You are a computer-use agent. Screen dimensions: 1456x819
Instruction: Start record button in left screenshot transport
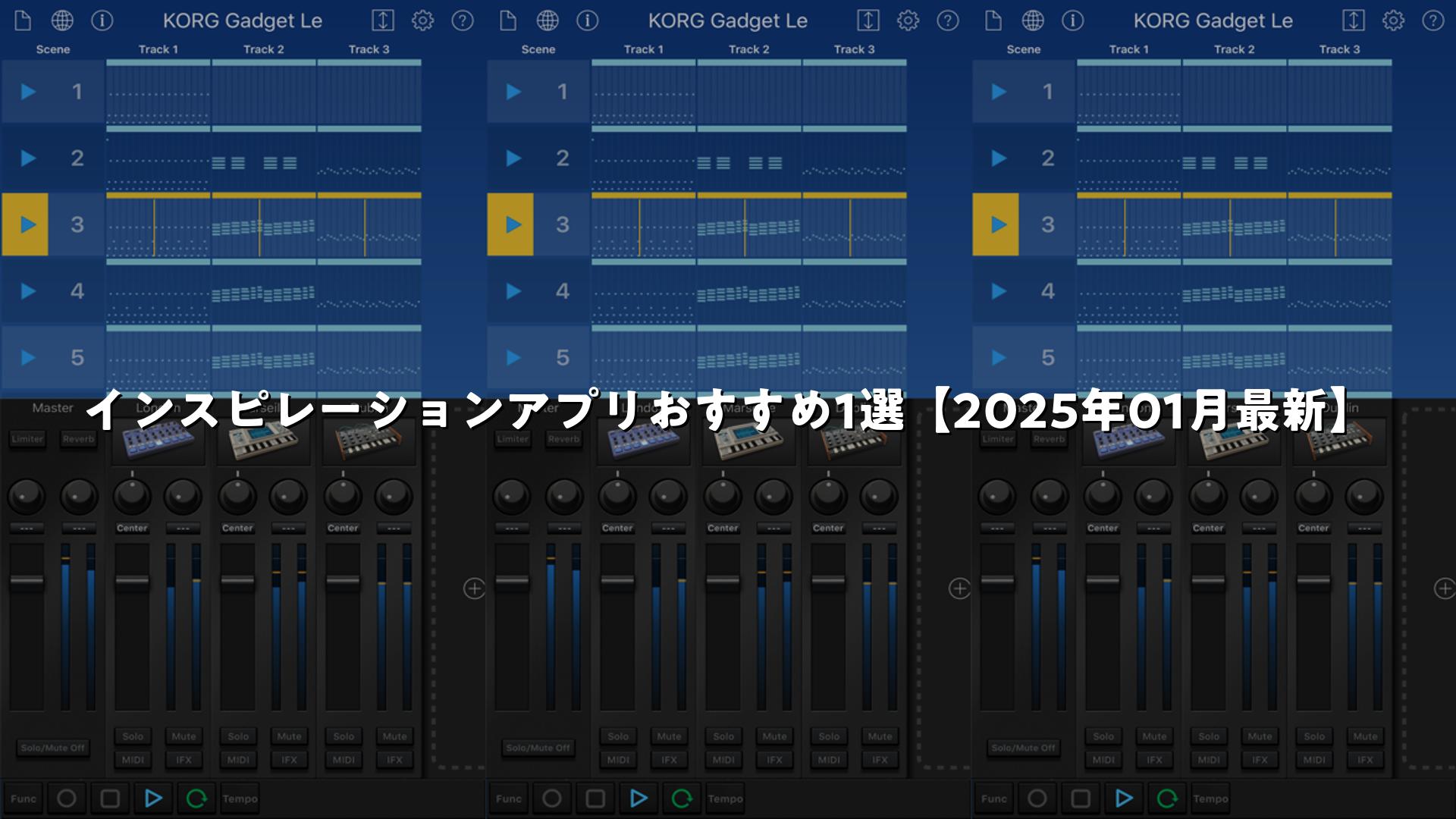(67, 799)
